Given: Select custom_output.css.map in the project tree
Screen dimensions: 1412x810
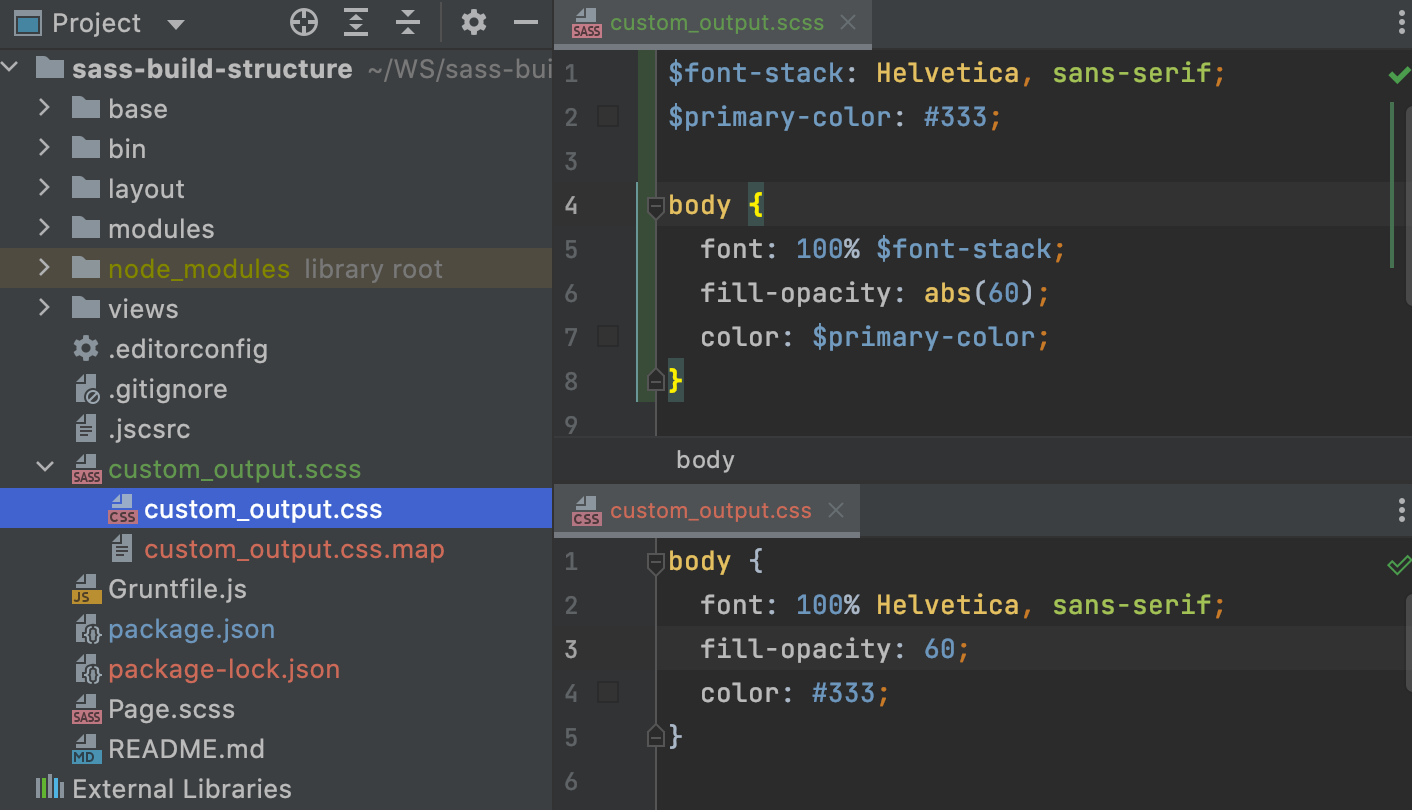Looking at the screenshot, I should 293,548.
